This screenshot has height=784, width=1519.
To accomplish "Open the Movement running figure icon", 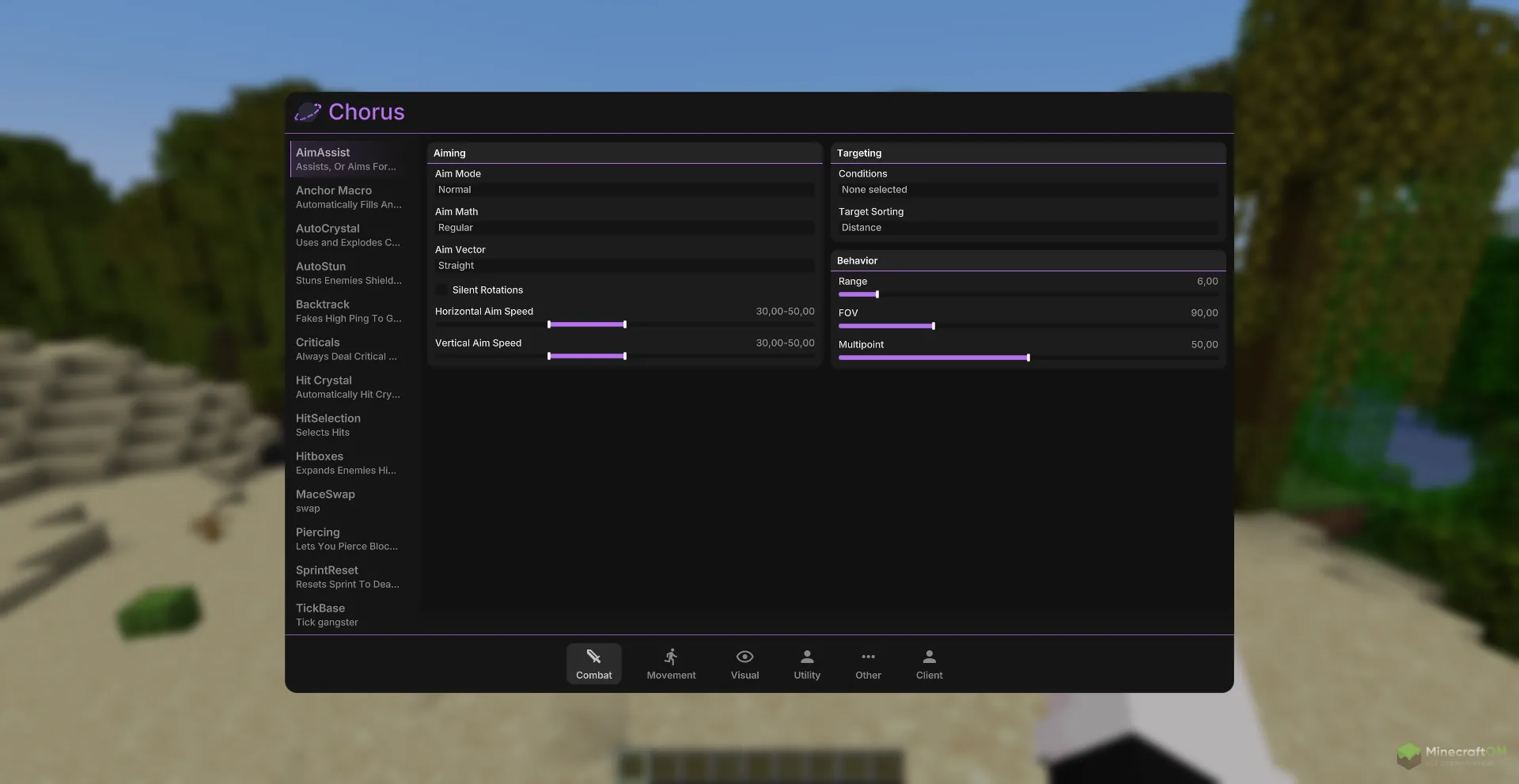I will [x=671, y=657].
